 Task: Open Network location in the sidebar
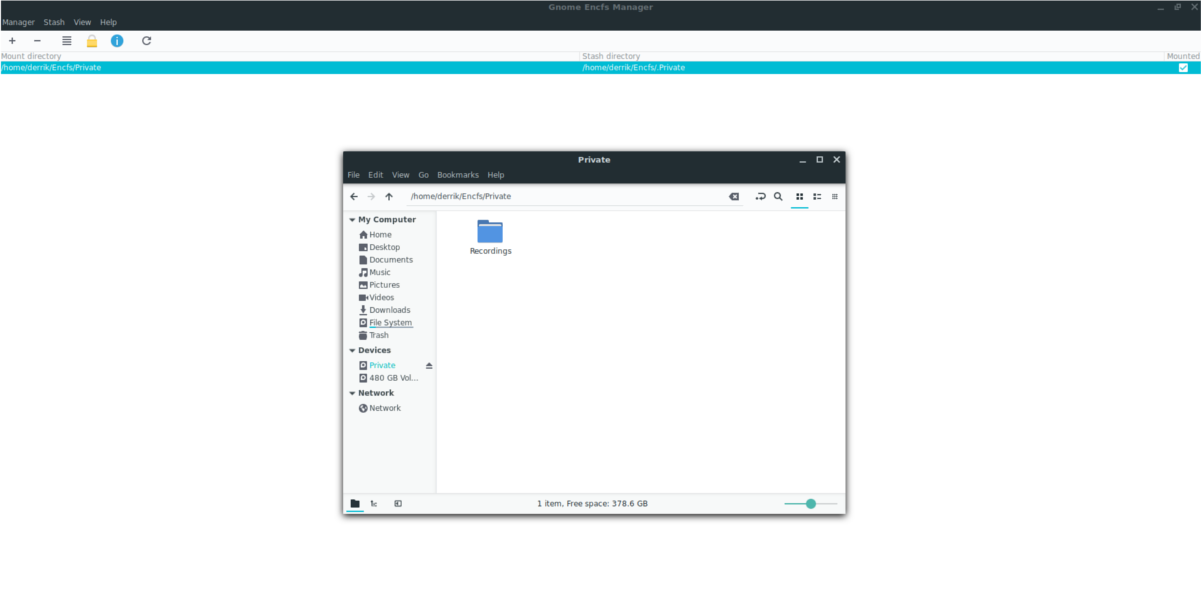385,408
